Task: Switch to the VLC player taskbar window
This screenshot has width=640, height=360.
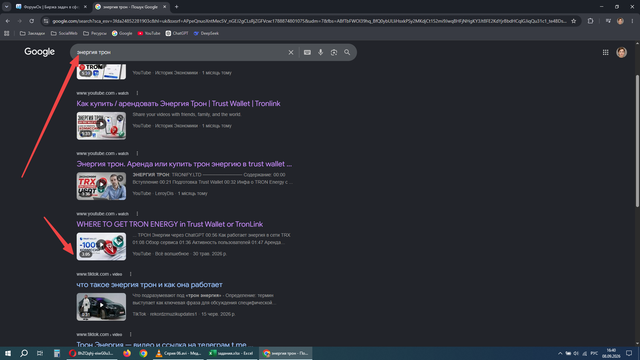Action: 178,353
